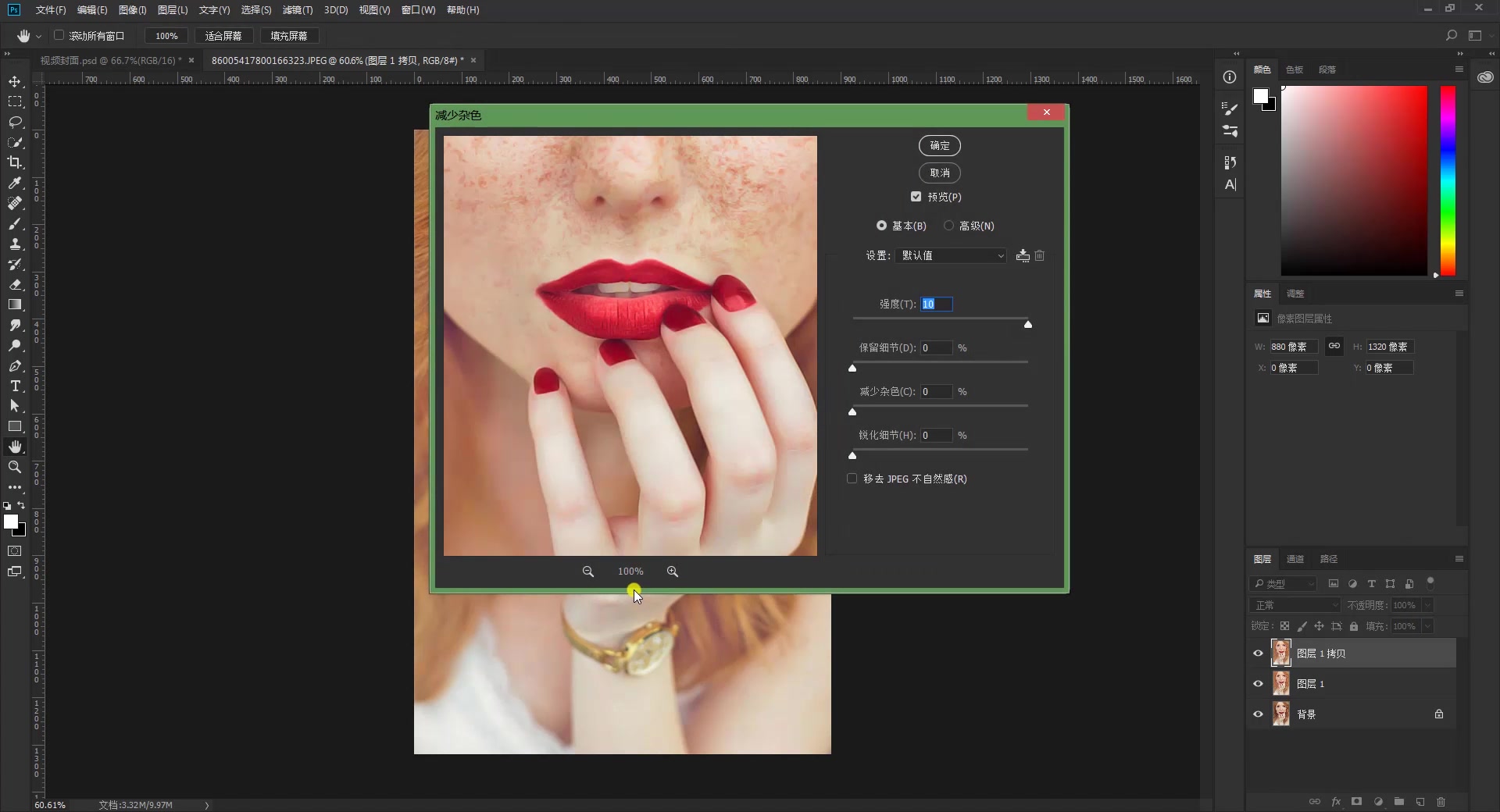Select the Crop tool

[x=15, y=162]
